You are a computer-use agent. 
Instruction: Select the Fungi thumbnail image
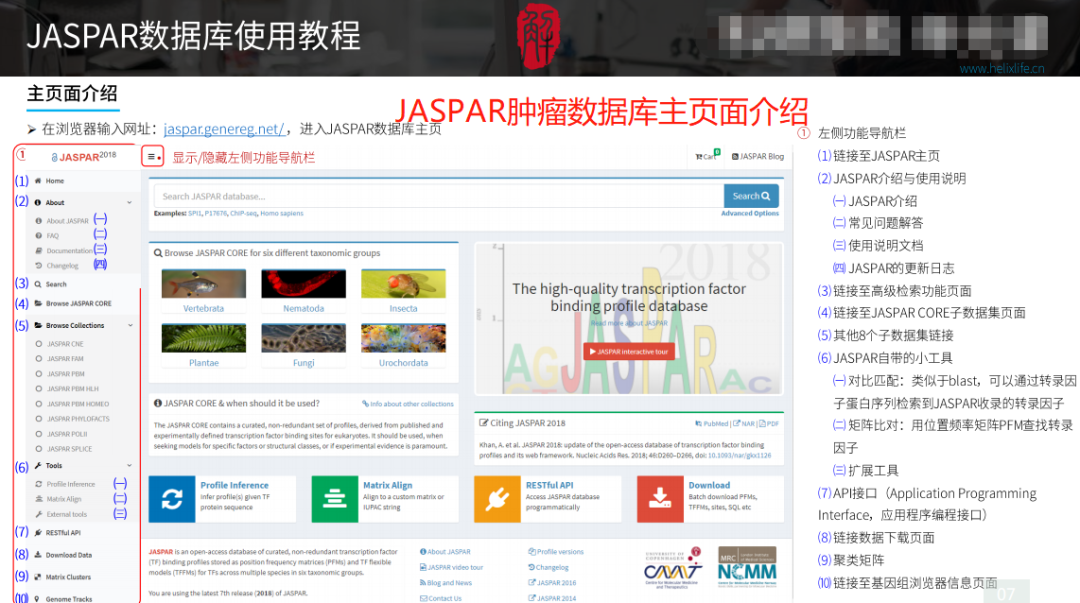(x=304, y=338)
